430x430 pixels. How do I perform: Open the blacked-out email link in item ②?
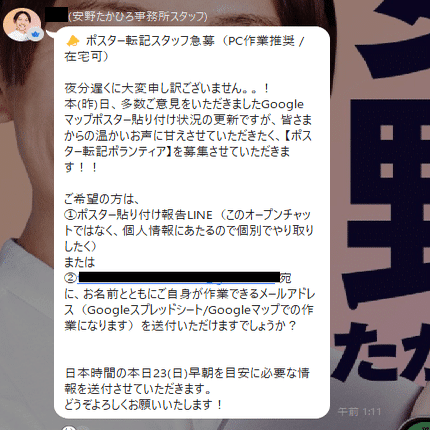[x=178, y=278]
